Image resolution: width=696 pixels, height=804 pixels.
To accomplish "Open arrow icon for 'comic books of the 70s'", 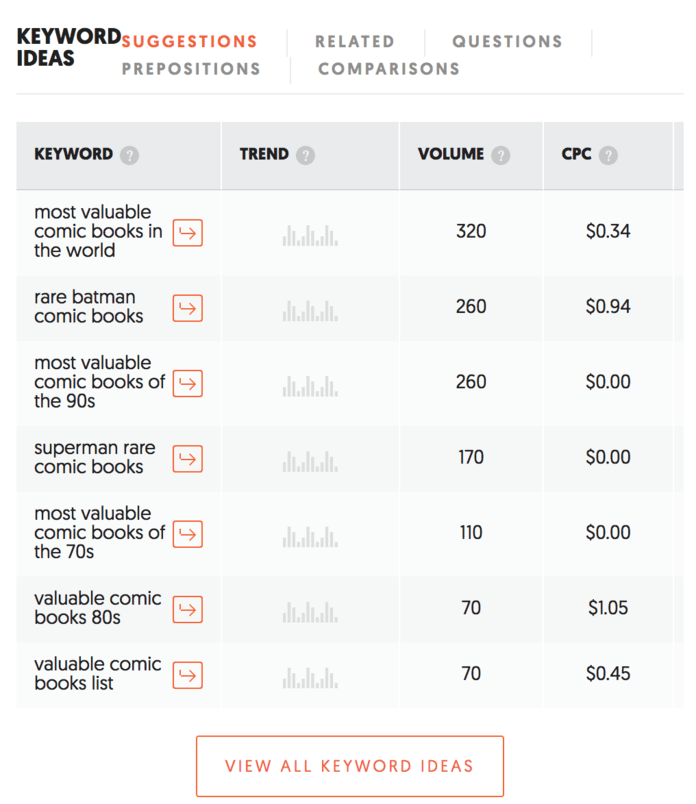I will pyautogui.click(x=187, y=534).
